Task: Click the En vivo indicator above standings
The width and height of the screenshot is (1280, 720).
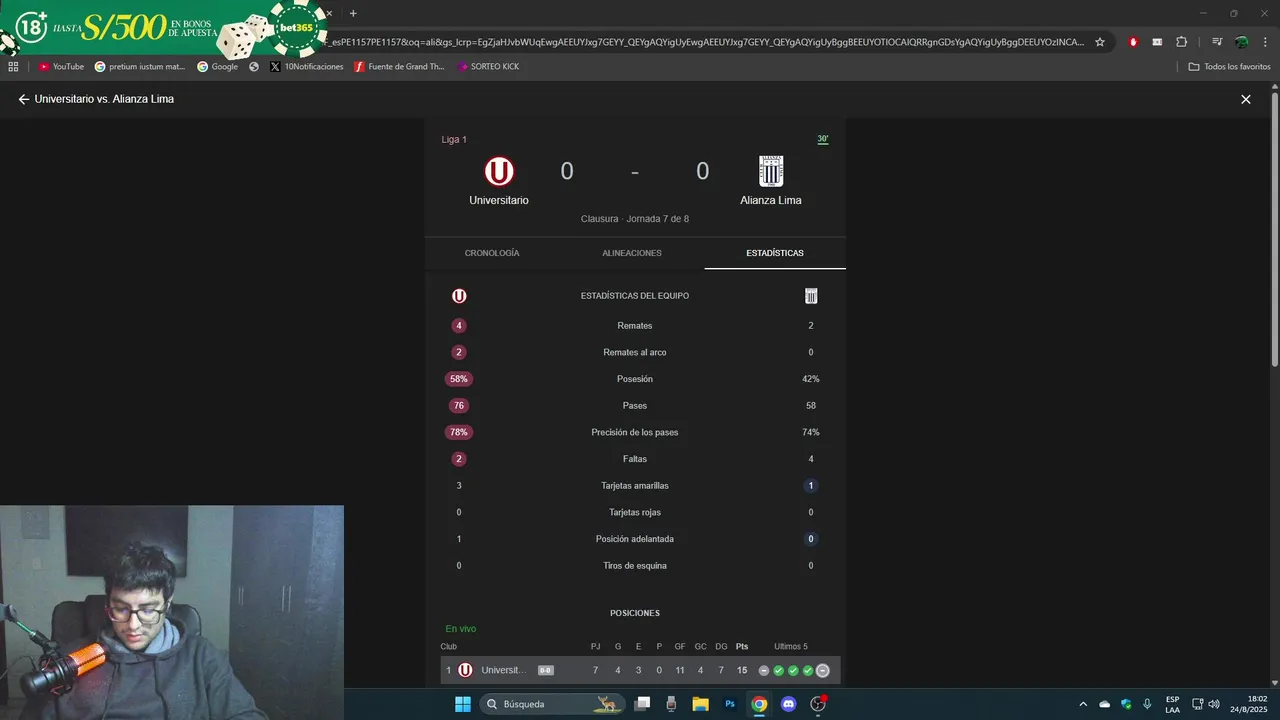Action: [461, 629]
